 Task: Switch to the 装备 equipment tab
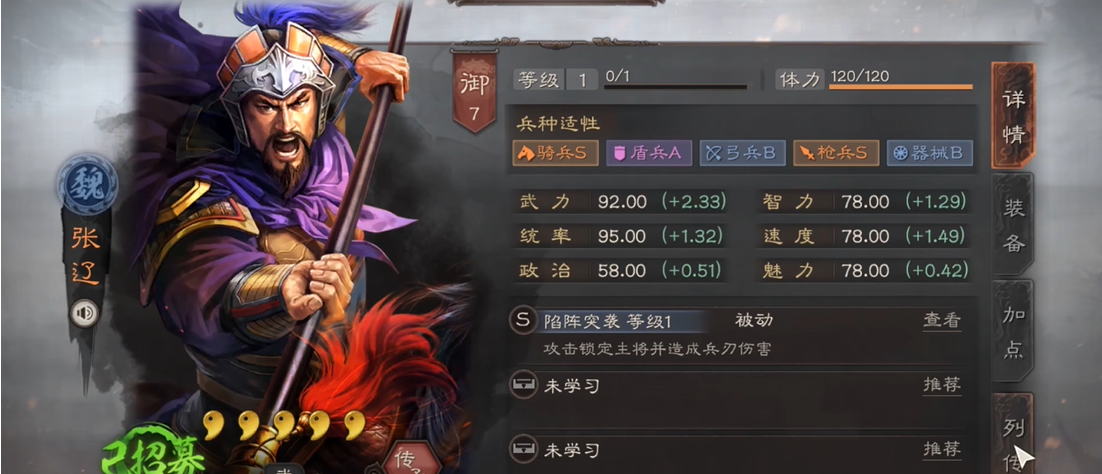1013,224
